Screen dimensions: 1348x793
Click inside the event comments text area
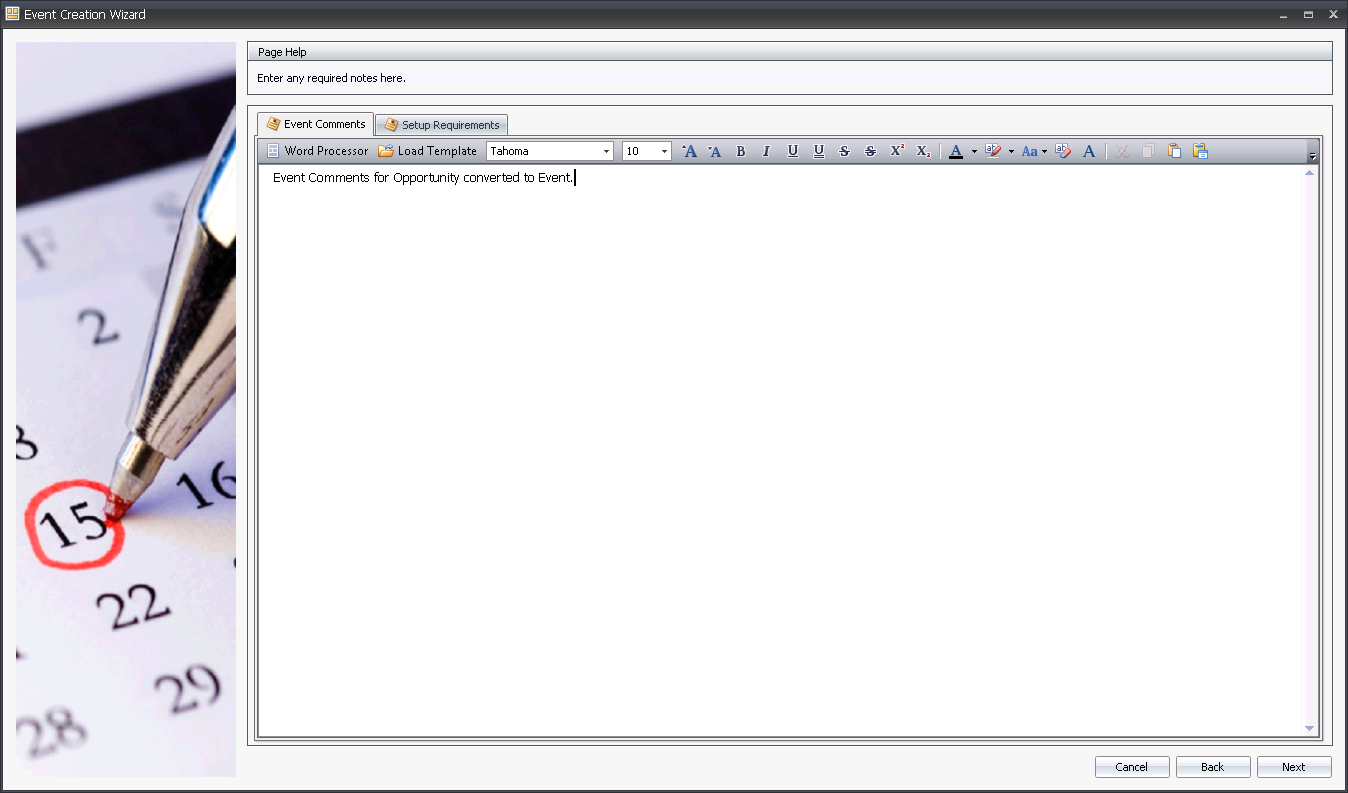tap(780, 450)
